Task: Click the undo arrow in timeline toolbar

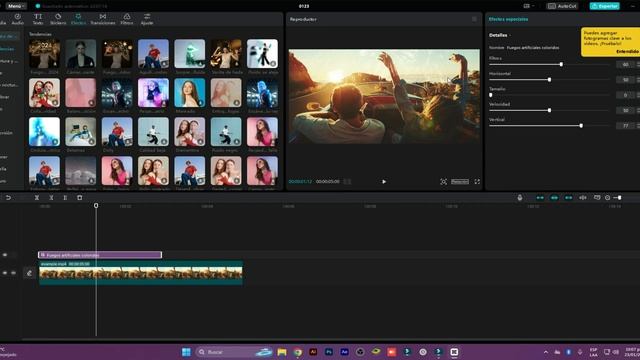Action: click(x=8, y=198)
